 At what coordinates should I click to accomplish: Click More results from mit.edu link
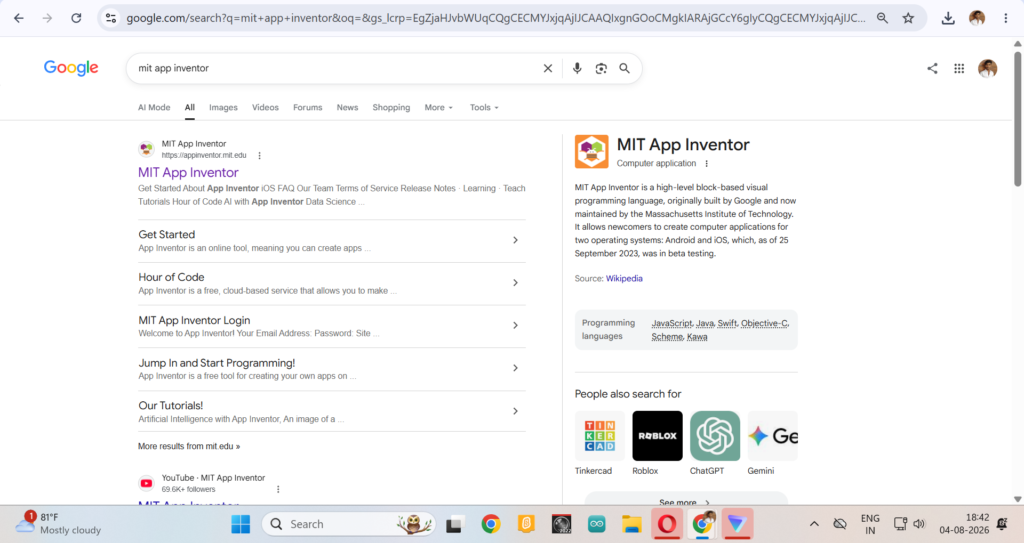[x=189, y=446]
